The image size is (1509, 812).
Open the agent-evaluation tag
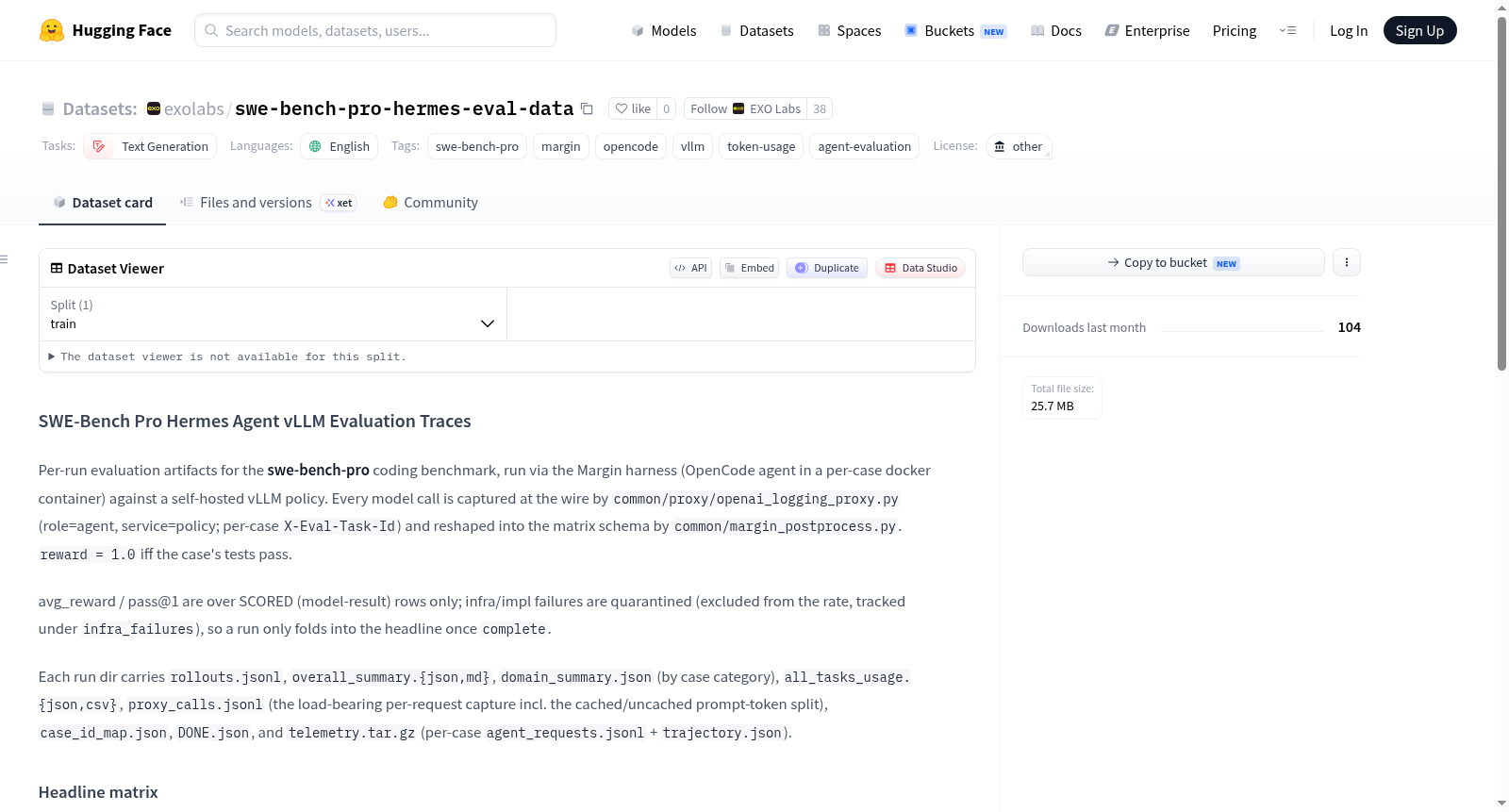tap(864, 146)
